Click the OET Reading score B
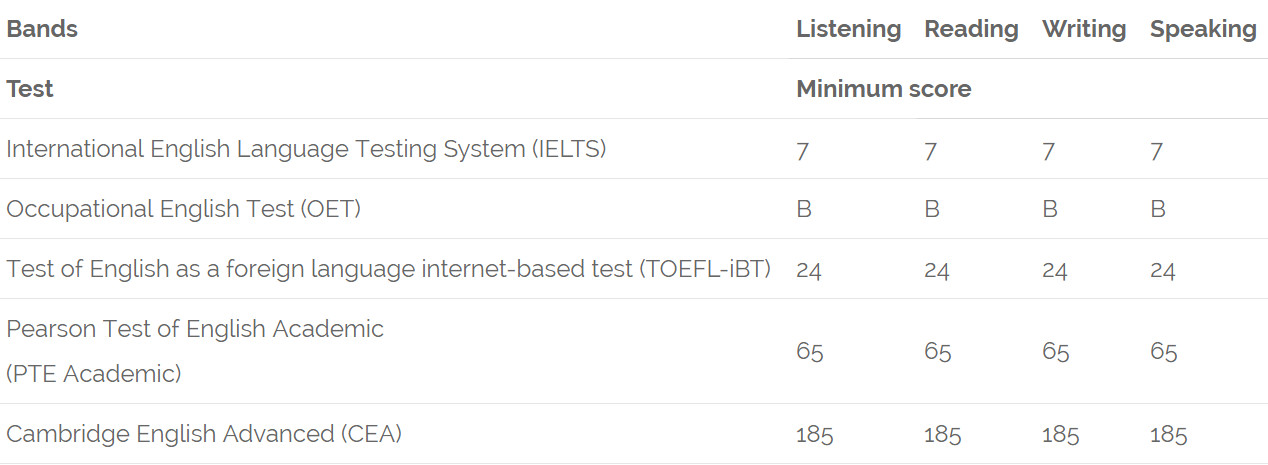 (932, 210)
